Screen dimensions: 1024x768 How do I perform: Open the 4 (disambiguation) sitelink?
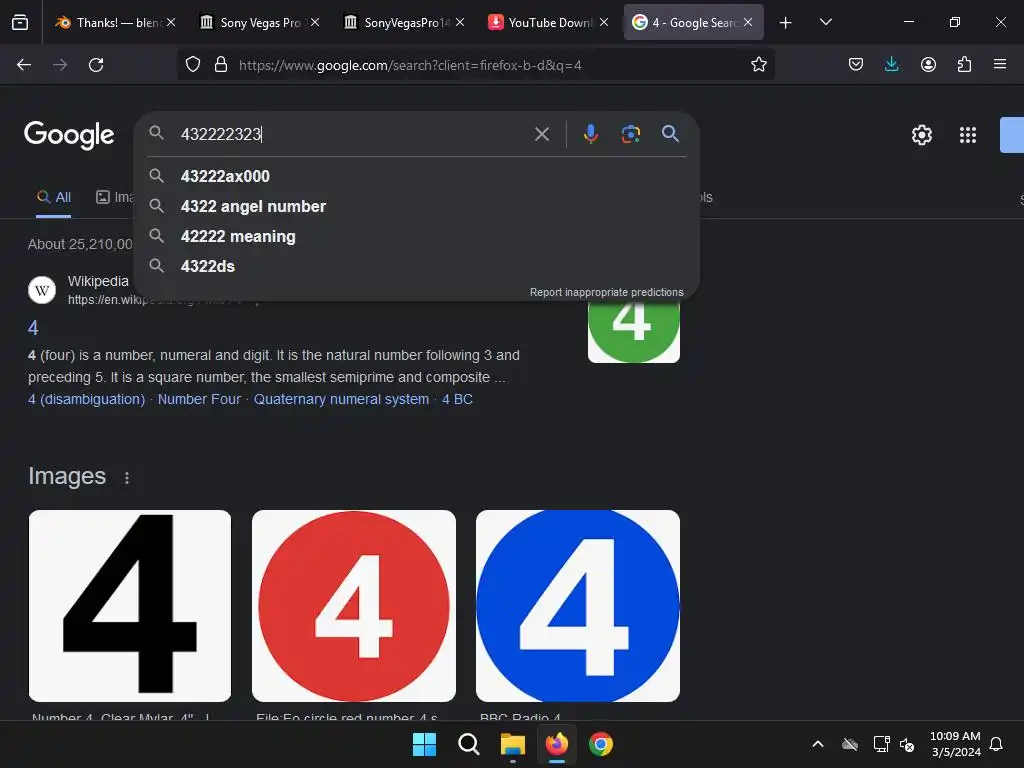86,399
